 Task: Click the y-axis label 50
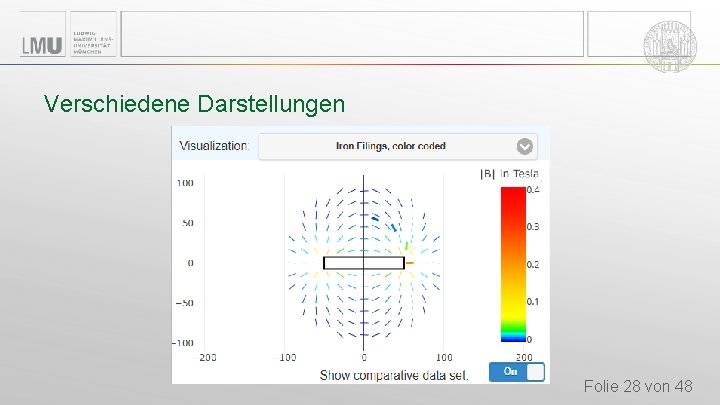(188, 223)
